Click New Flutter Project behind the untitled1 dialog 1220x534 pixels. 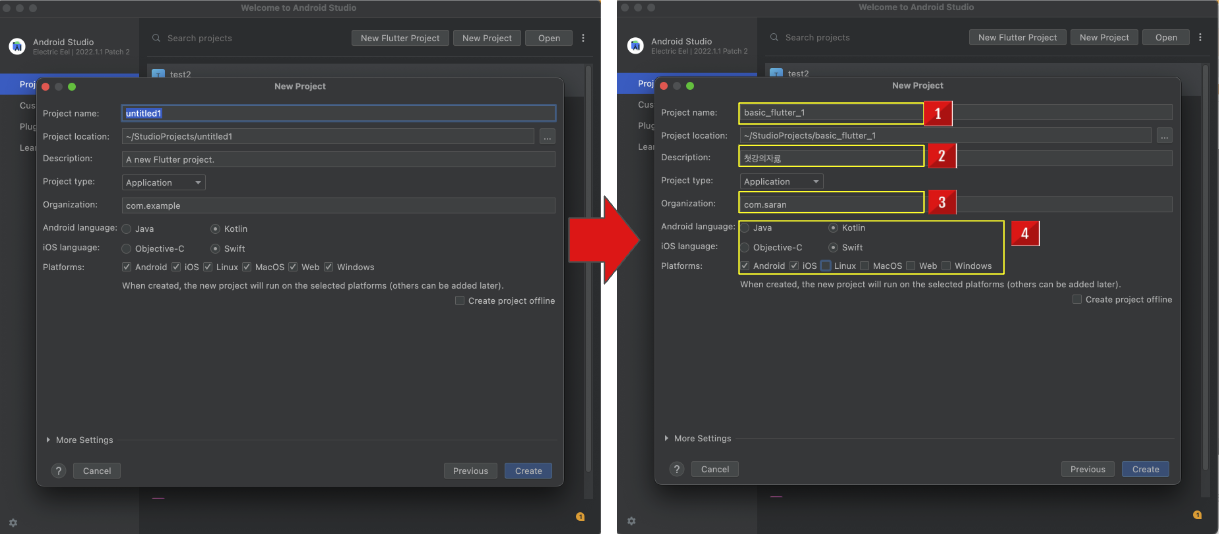(x=400, y=38)
